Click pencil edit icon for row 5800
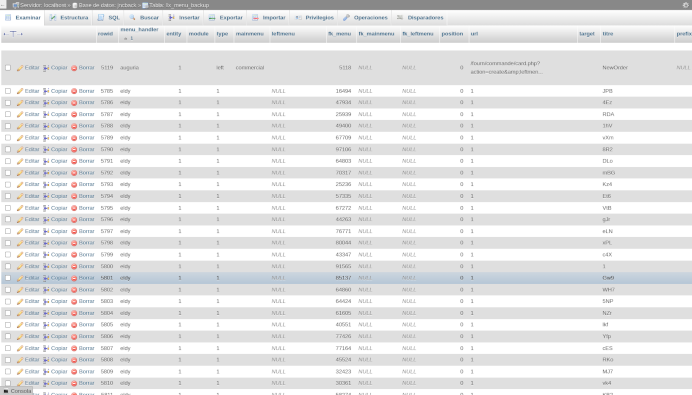 (20, 267)
